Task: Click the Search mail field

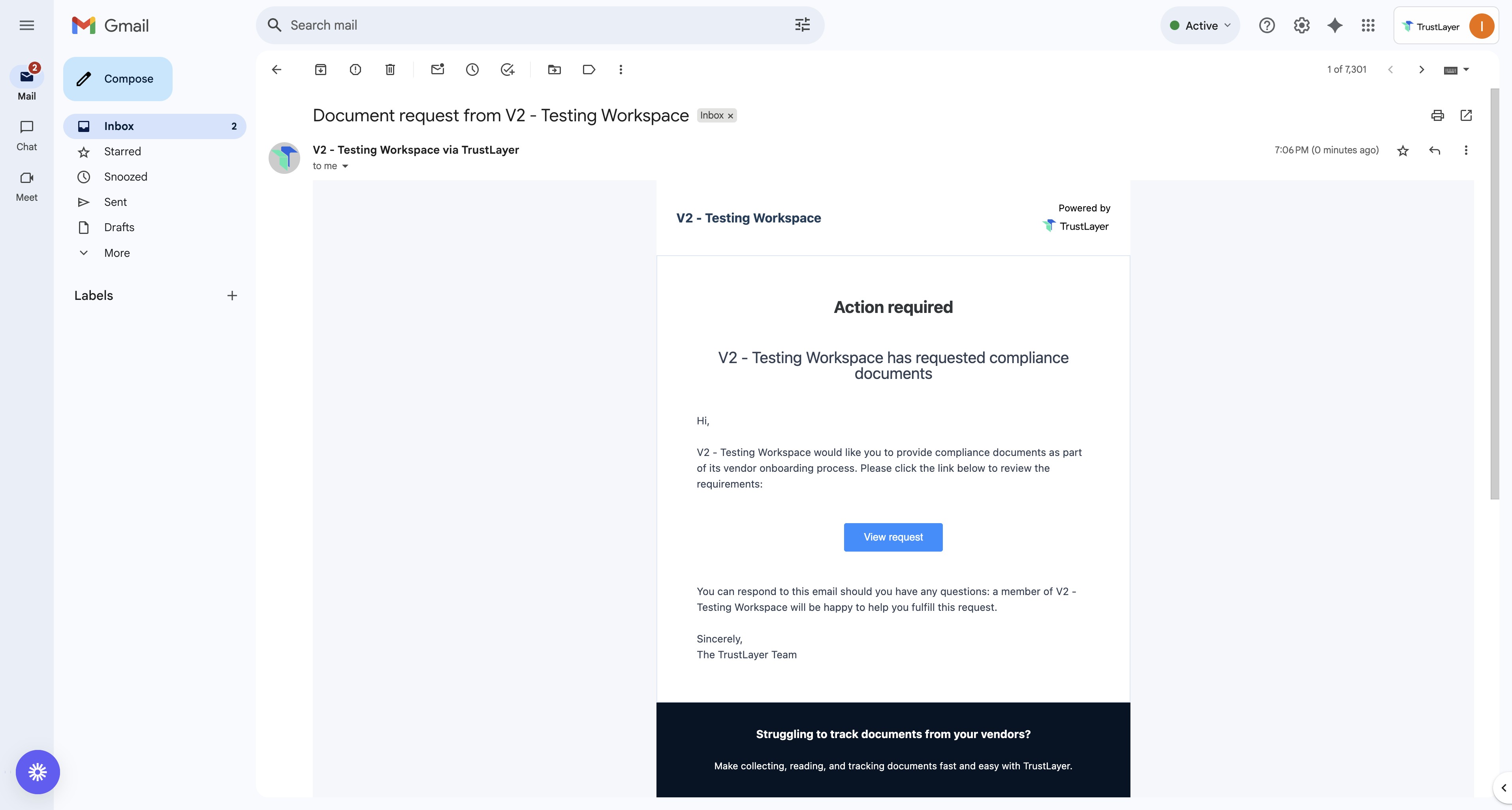Action: pos(528,25)
